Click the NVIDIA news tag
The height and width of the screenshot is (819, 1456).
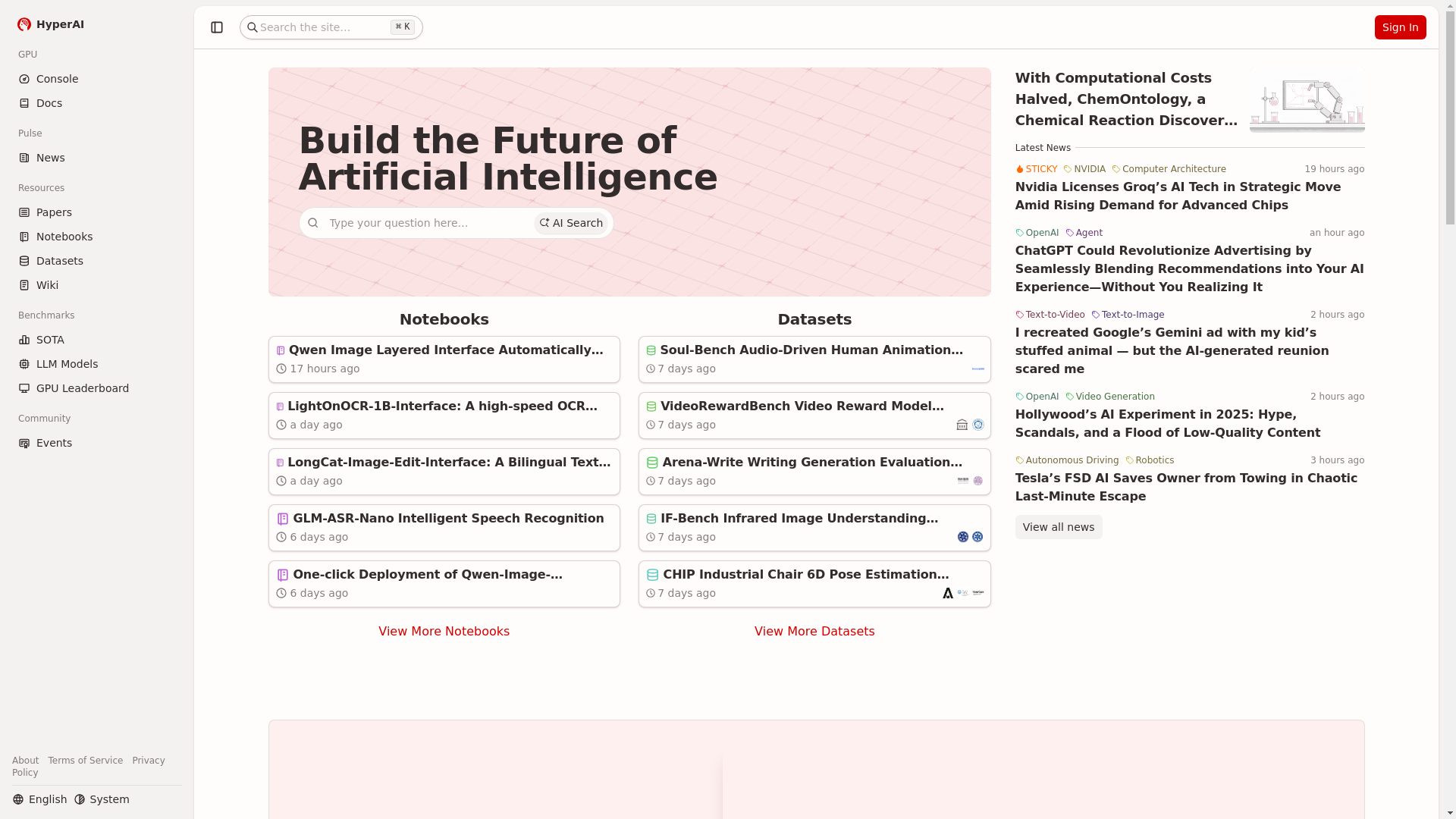1084,169
